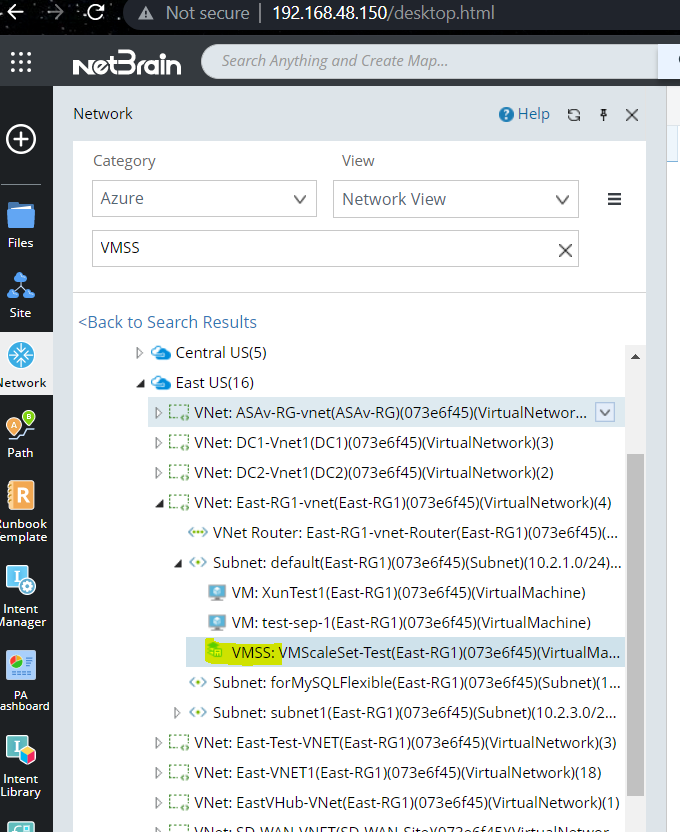The height and width of the screenshot is (832, 680).
Task: Click the Back to Search Results link
Action: tap(167, 322)
